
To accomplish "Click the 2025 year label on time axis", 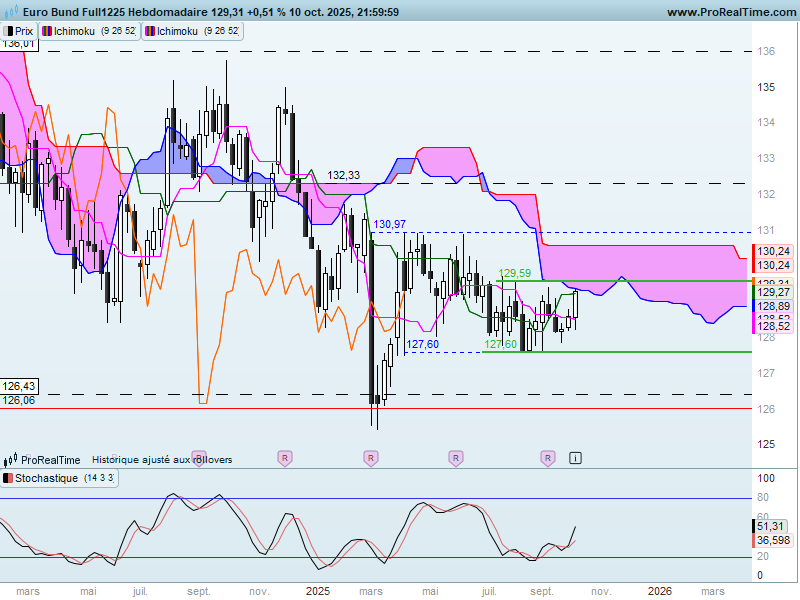I will coord(317,591).
